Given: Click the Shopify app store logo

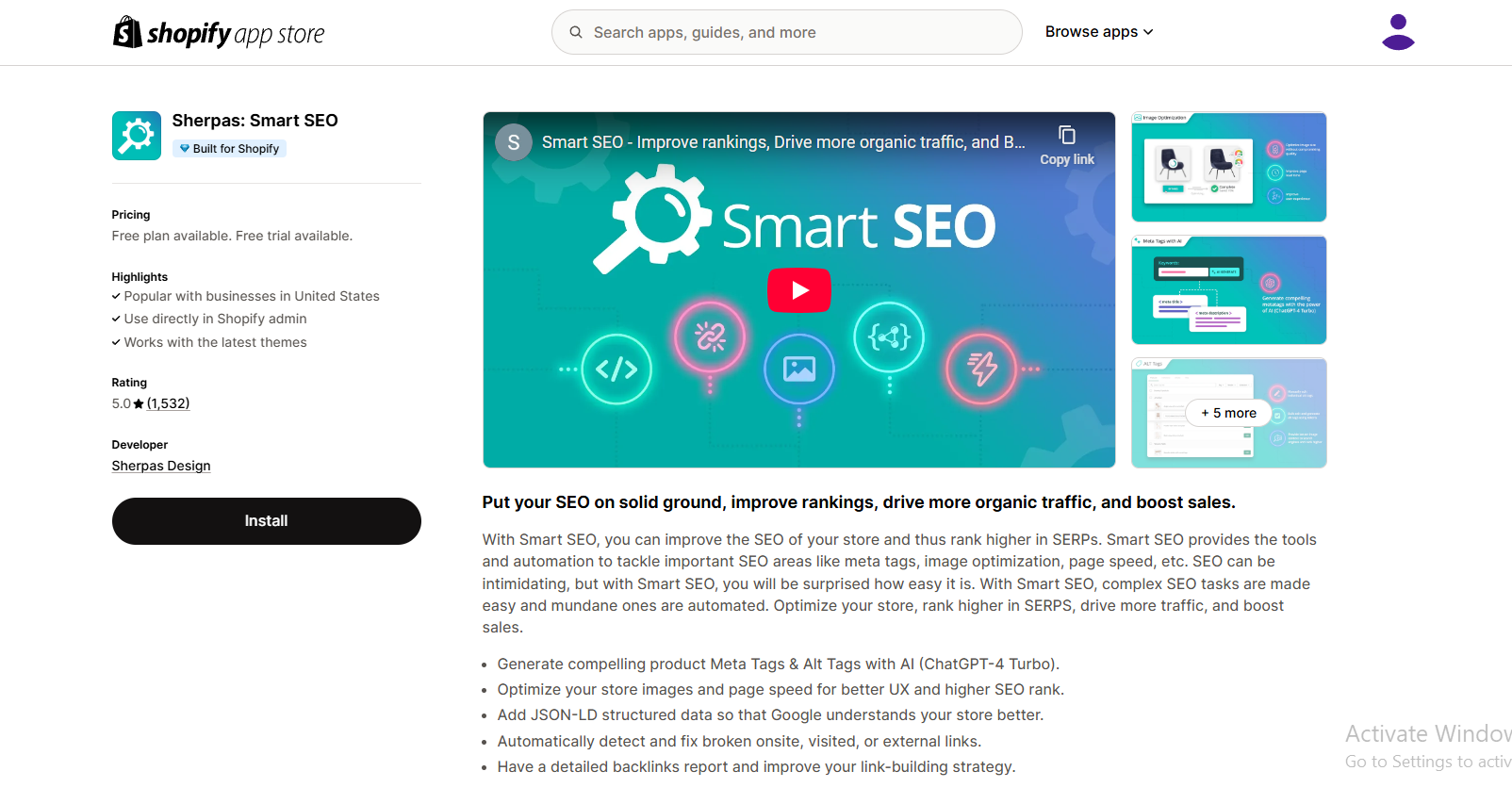Looking at the screenshot, I should 219,33.
